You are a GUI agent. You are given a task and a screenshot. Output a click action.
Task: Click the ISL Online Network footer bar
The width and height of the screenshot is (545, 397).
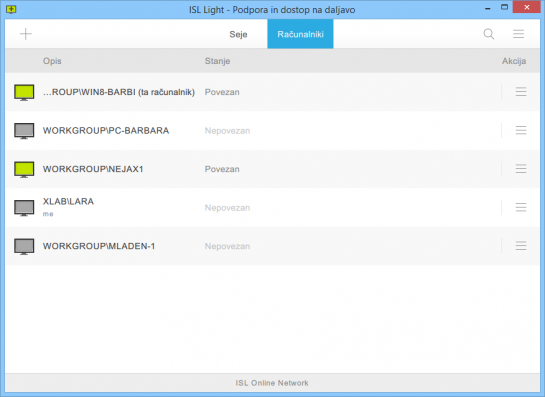pyautogui.click(x=272, y=383)
